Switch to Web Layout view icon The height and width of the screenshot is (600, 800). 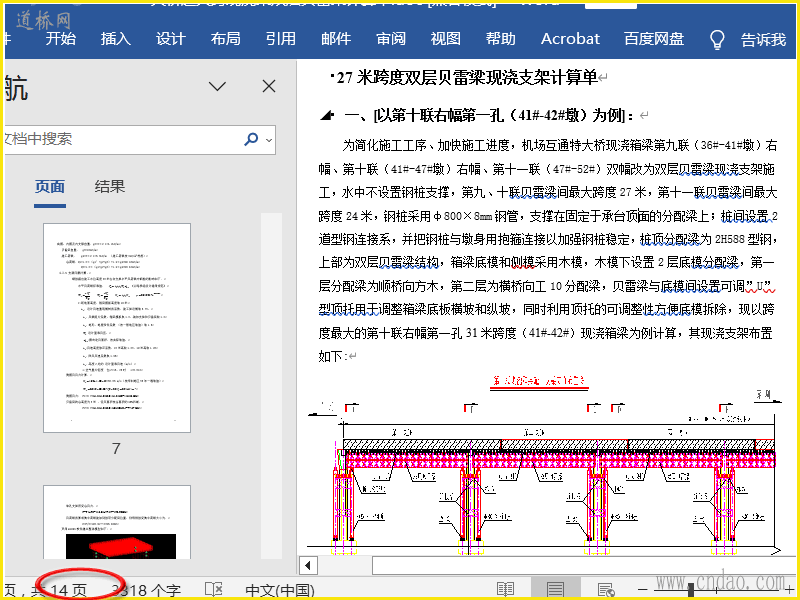tap(606, 590)
